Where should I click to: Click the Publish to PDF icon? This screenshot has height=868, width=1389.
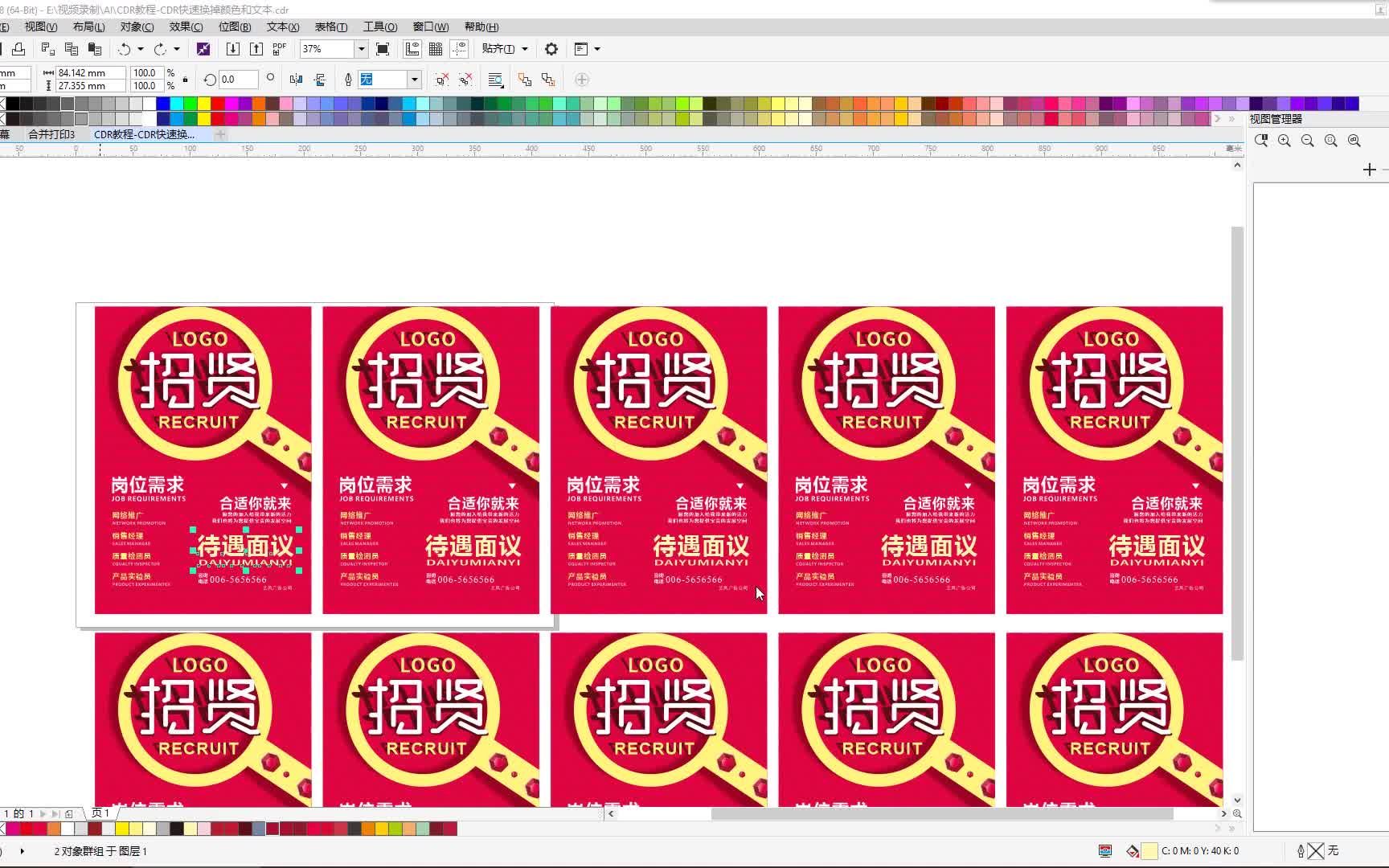pos(279,49)
